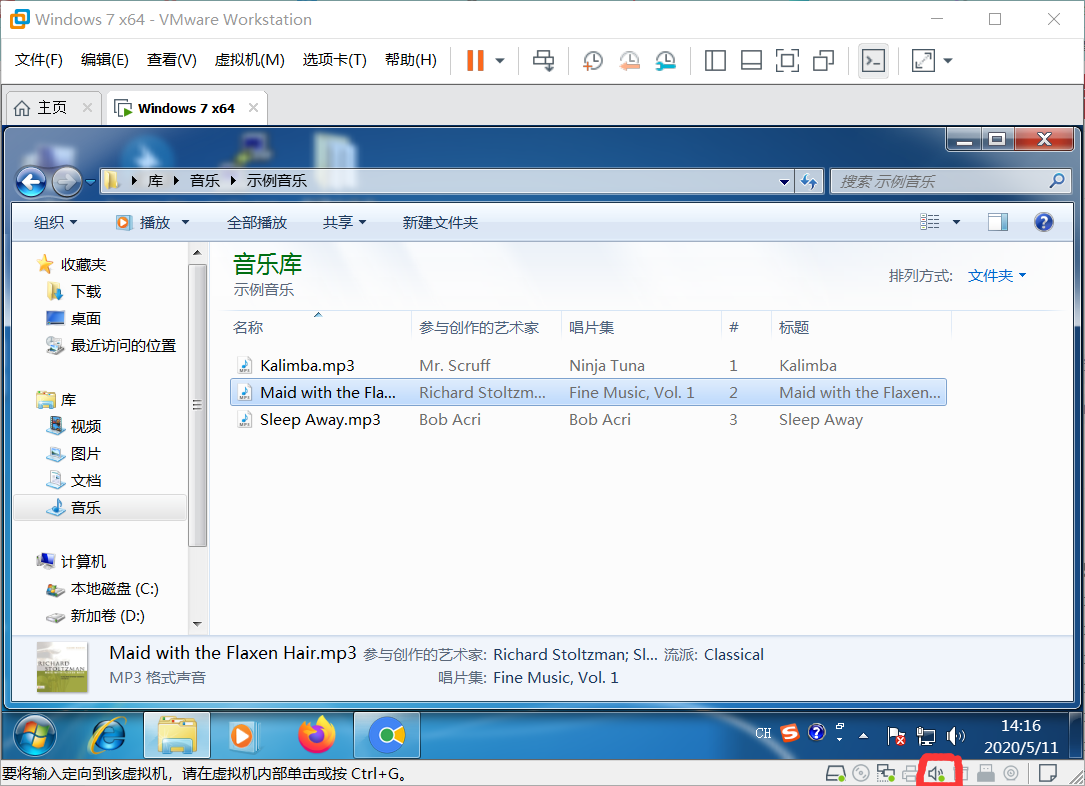
Task: Select the Maid with the Flaxen file row
Action: 588,392
